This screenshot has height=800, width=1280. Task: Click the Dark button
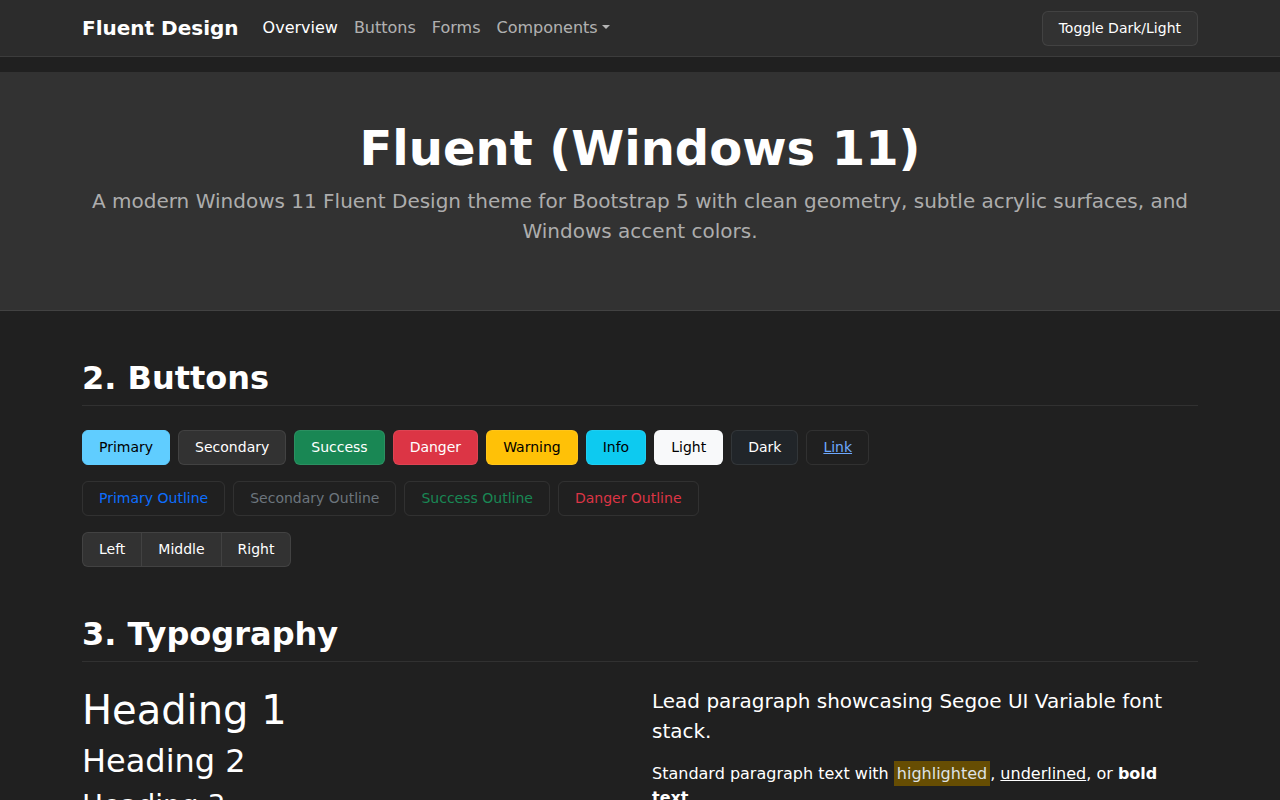click(765, 447)
